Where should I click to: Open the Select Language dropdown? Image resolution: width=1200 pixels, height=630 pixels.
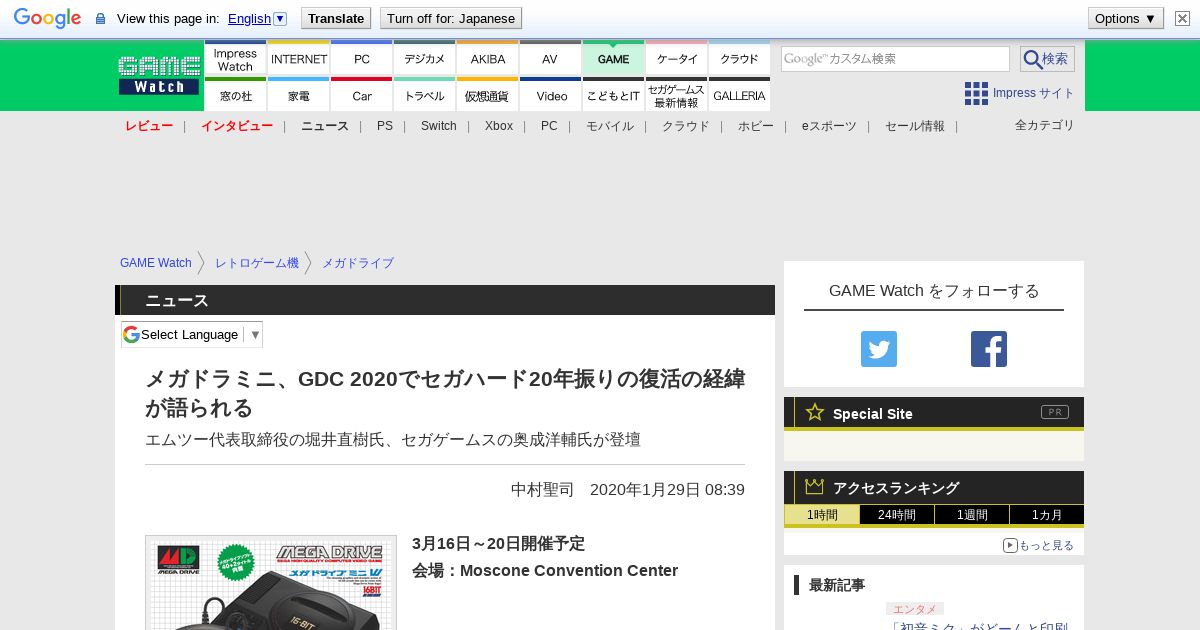point(192,334)
